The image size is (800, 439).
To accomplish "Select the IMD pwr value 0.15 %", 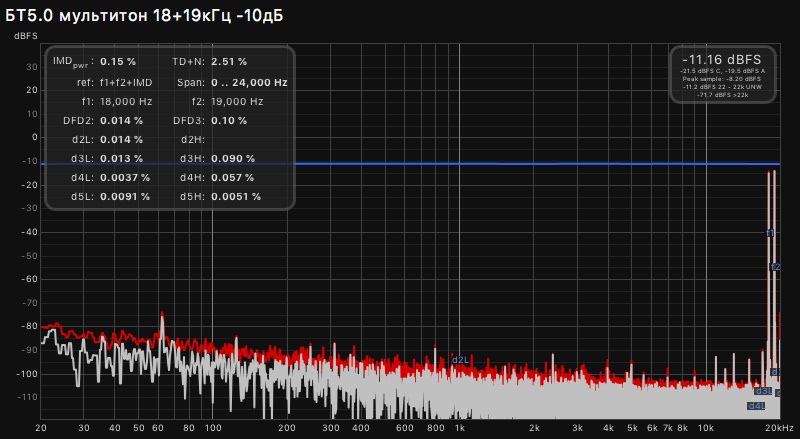I will point(118,62).
